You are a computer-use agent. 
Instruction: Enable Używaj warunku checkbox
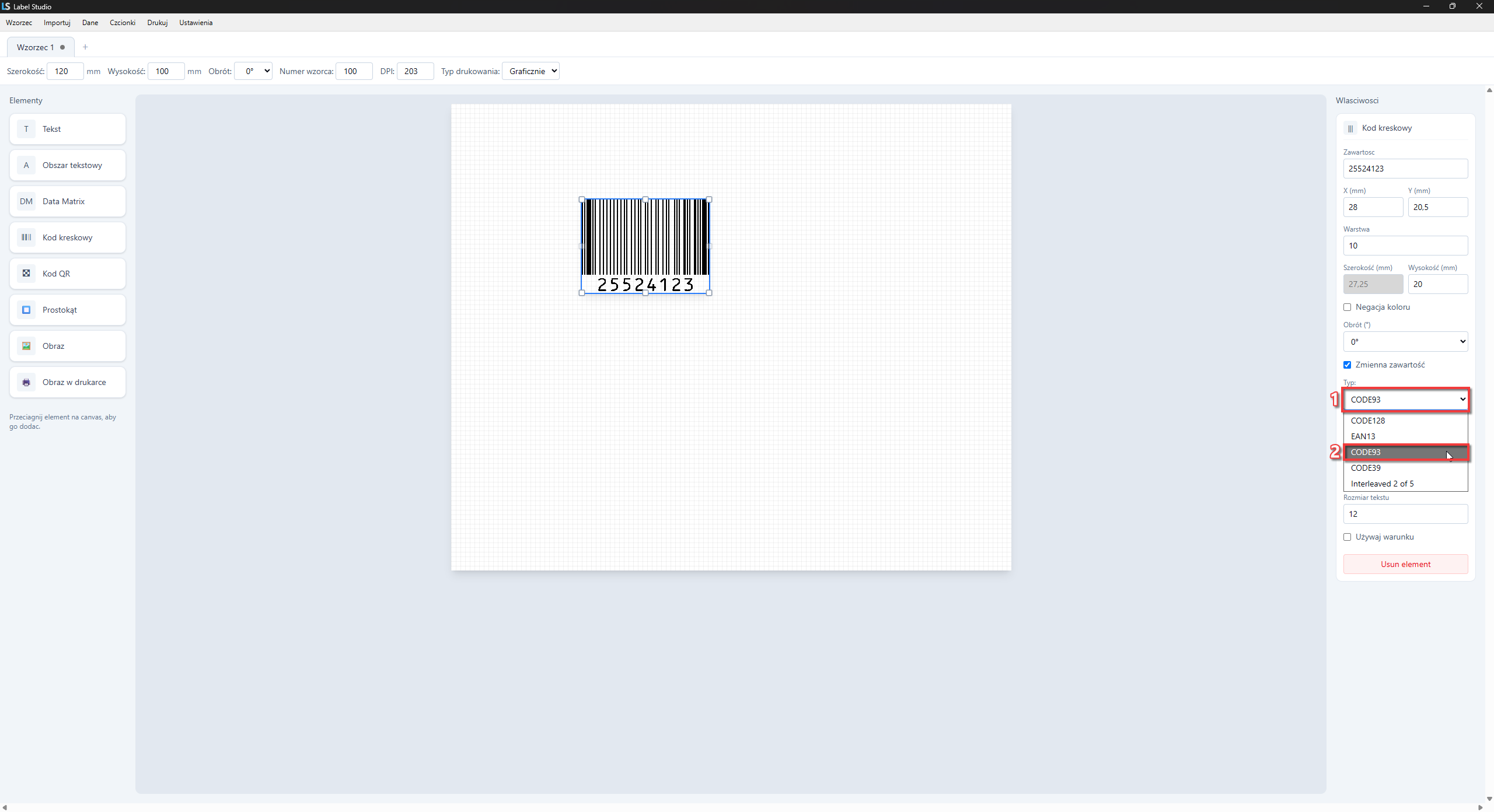tap(1348, 537)
